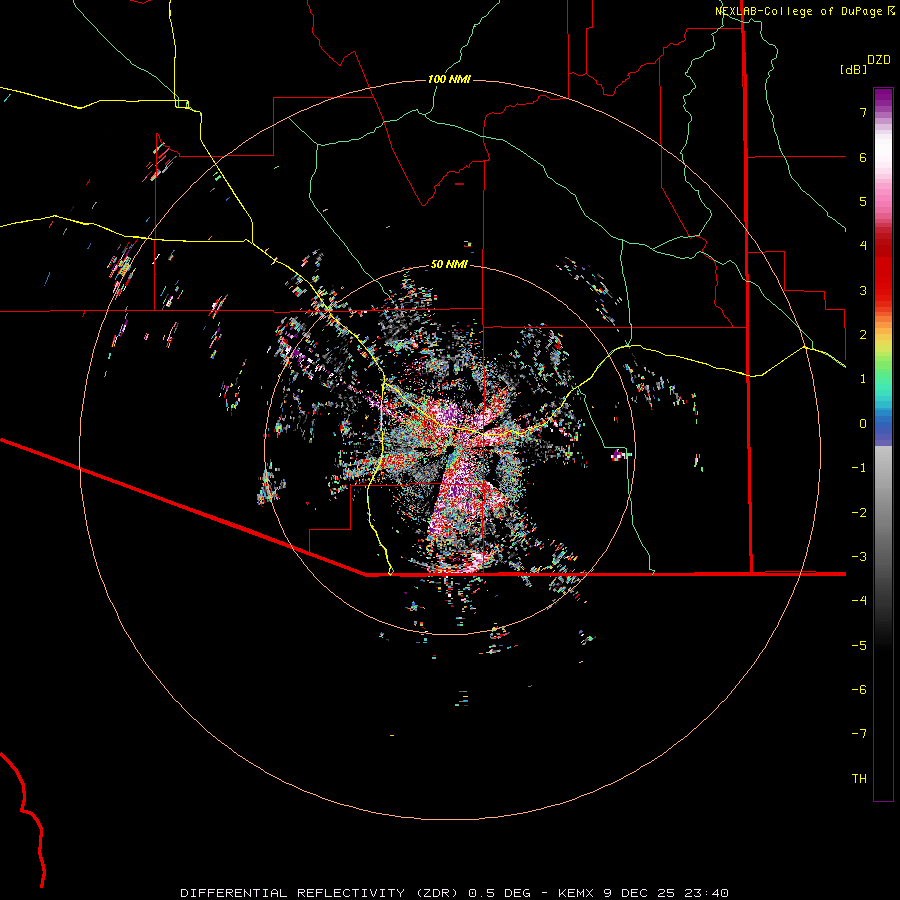Click the -4 dB scale label

[859, 601]
